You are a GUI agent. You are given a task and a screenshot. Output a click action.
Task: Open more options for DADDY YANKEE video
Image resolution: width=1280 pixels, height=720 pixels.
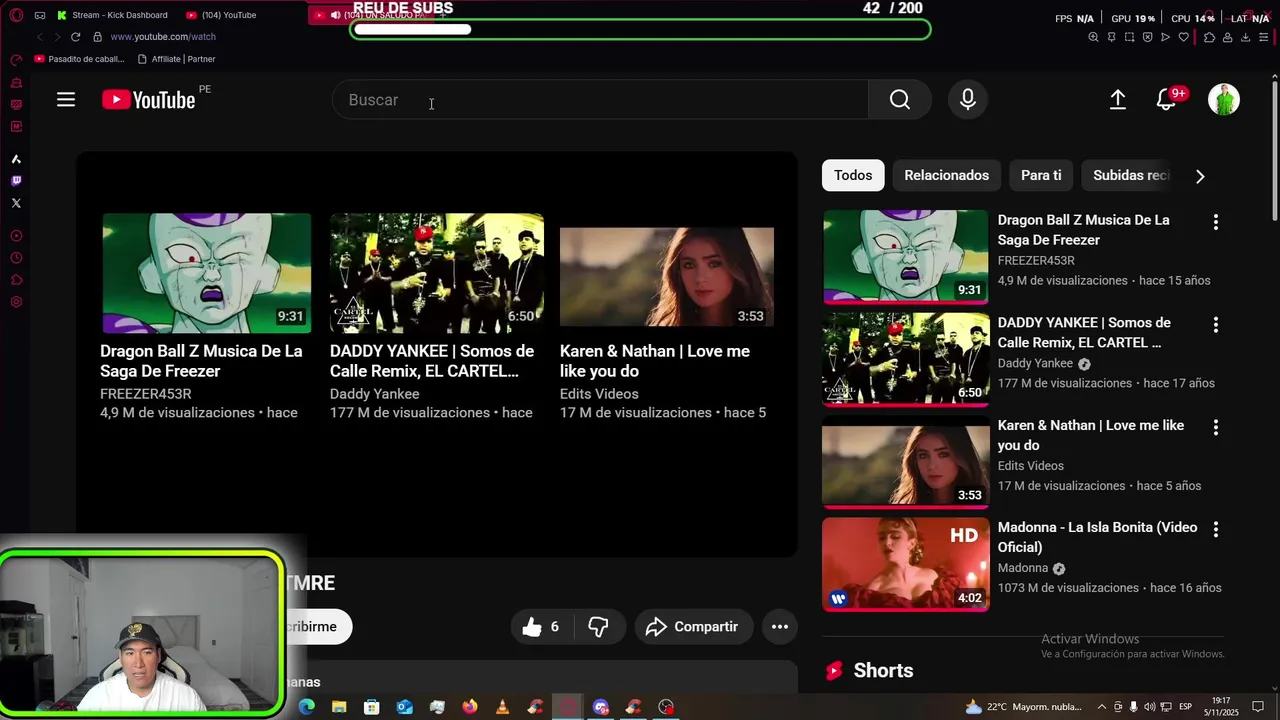point(1216,325)
